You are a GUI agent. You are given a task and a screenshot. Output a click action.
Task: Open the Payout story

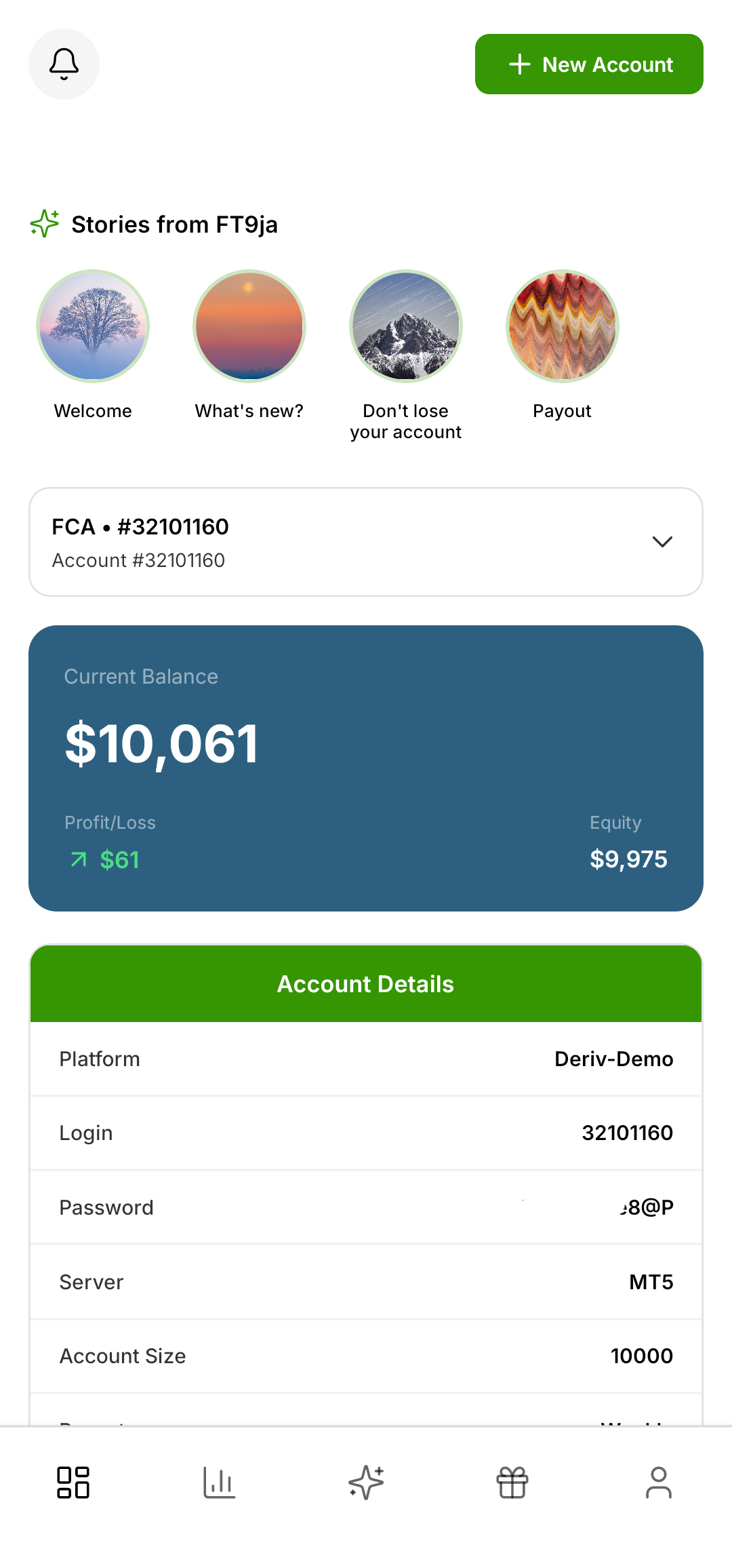point(563,326)
